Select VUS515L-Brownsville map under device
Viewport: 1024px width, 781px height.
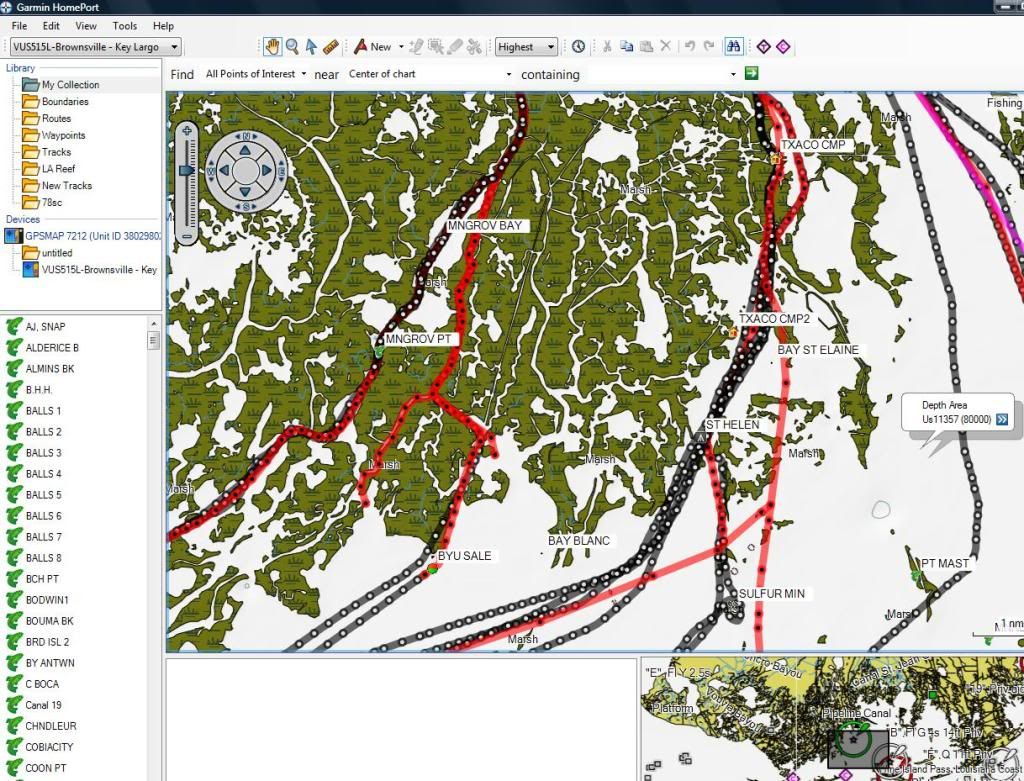pyautogui.click(x=99, y=270)
